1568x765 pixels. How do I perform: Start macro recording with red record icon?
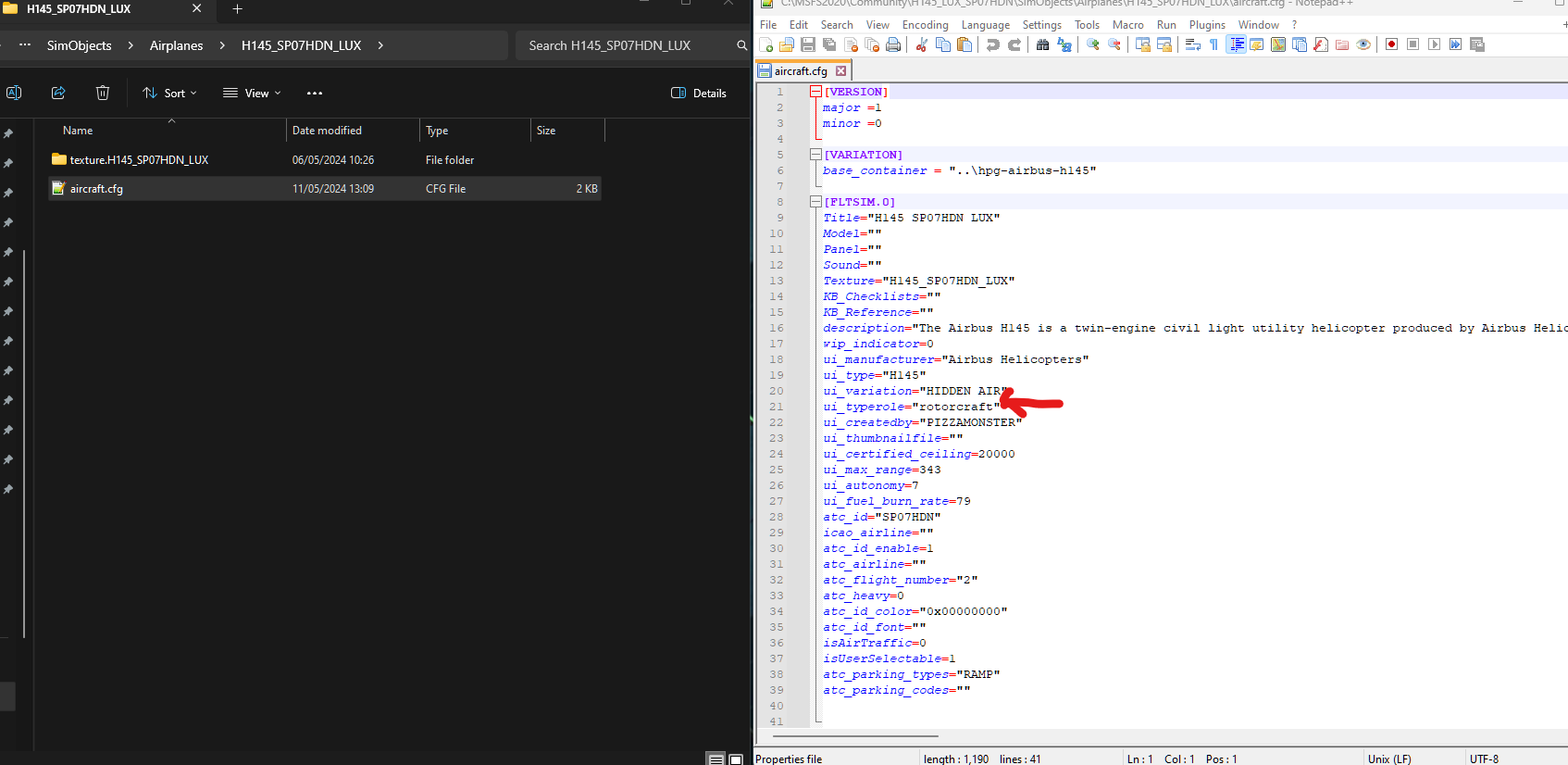(1391, 44)
